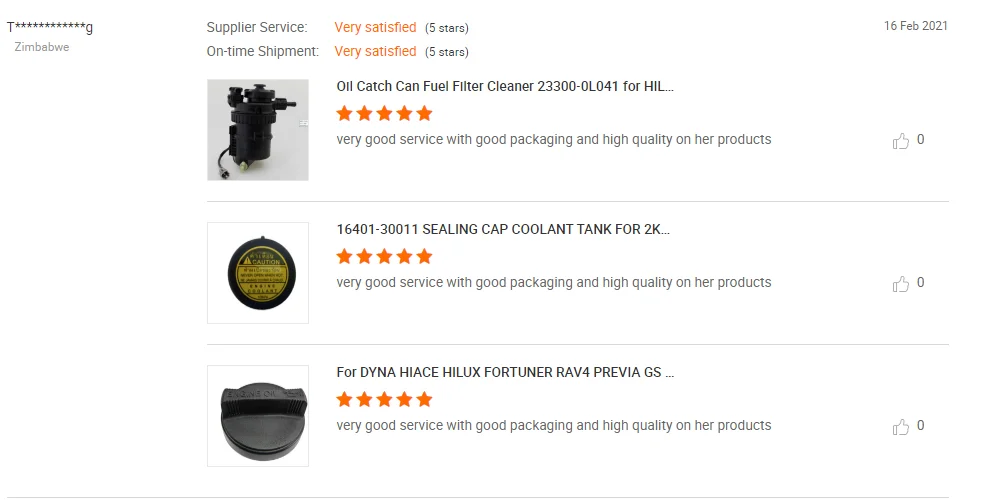The width and height of the screenshot is (992, 503).
Task: Like the DYNA HIACE HILUX oil cap review
Action: 900,426
